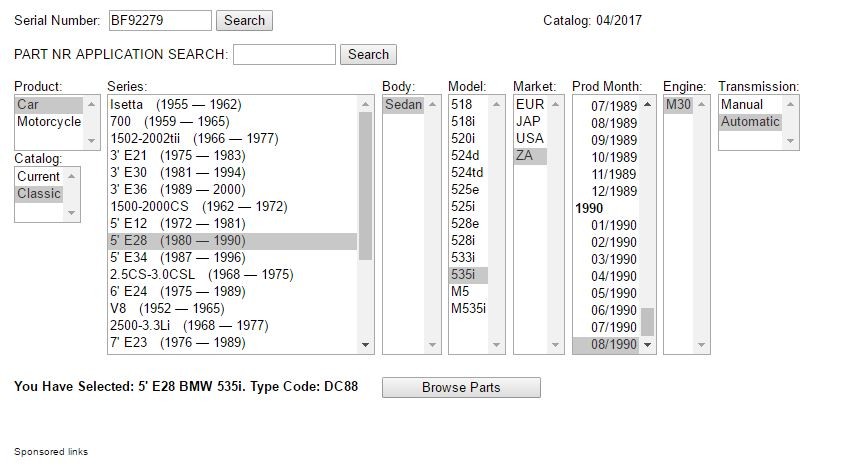The height and width of the screenshot is (476, 856).
Task: Select model 535i
Action: point(468,274)
